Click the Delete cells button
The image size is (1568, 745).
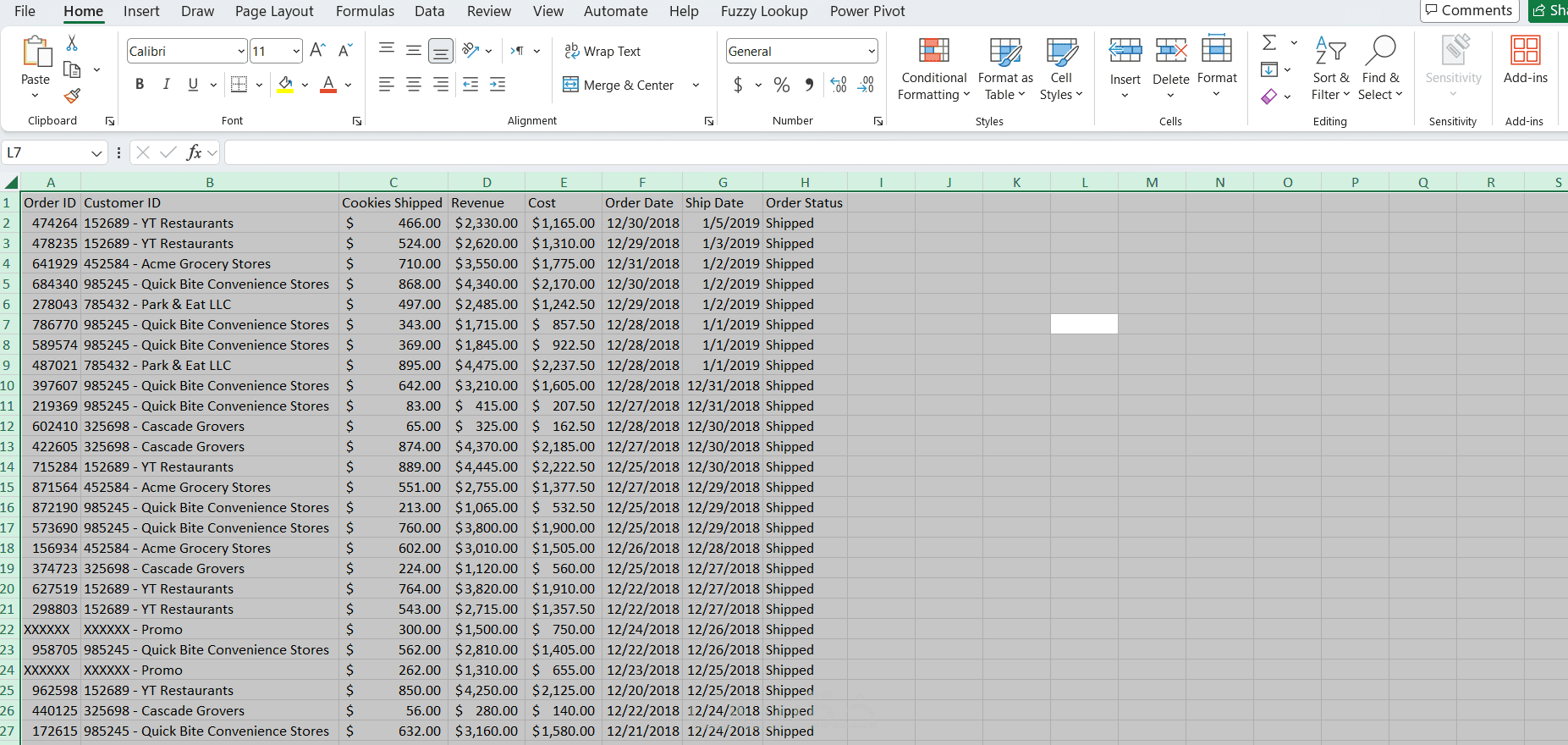(1171, 69)
